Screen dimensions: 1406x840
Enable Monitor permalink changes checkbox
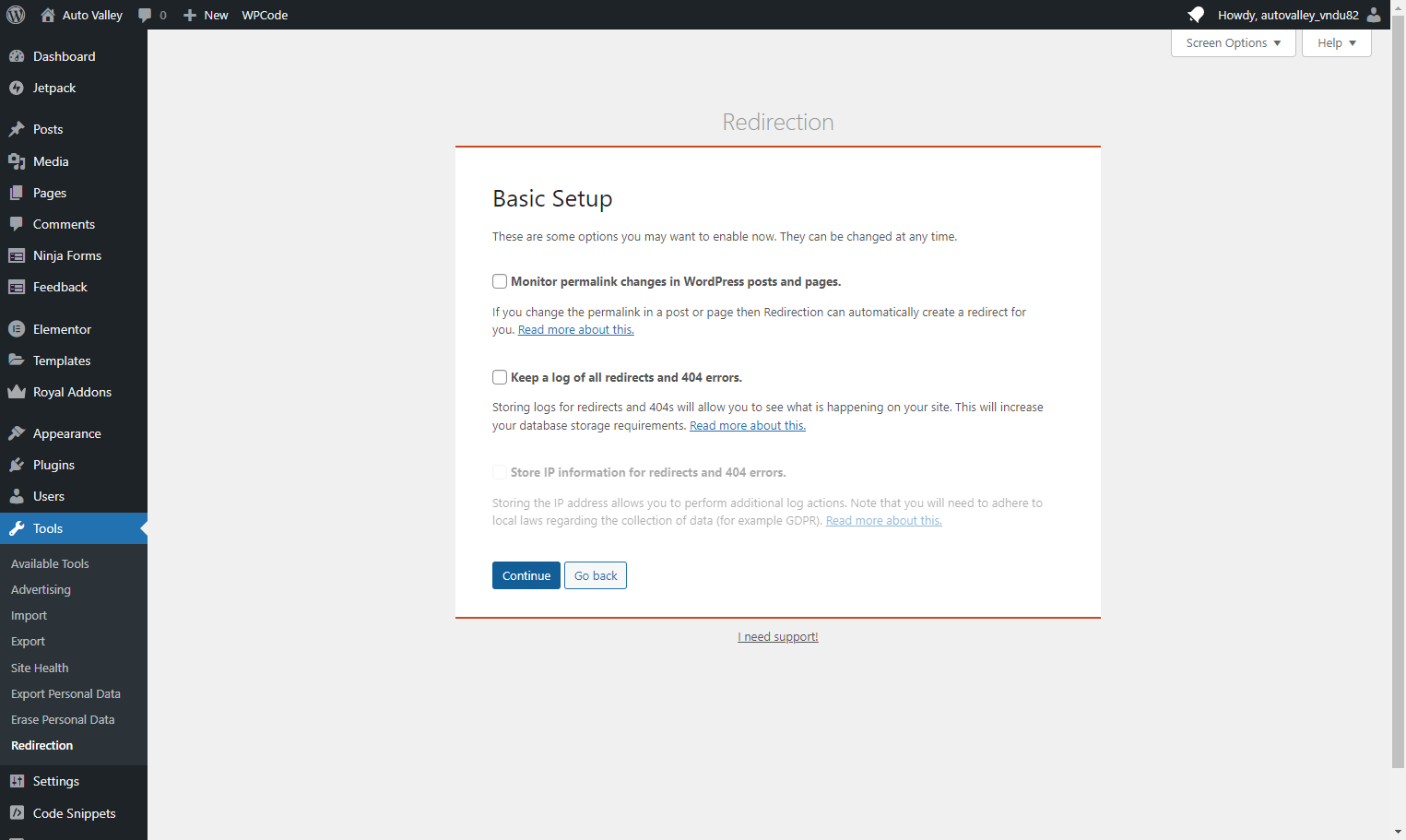pyautogui.click(x=500, y=281)
